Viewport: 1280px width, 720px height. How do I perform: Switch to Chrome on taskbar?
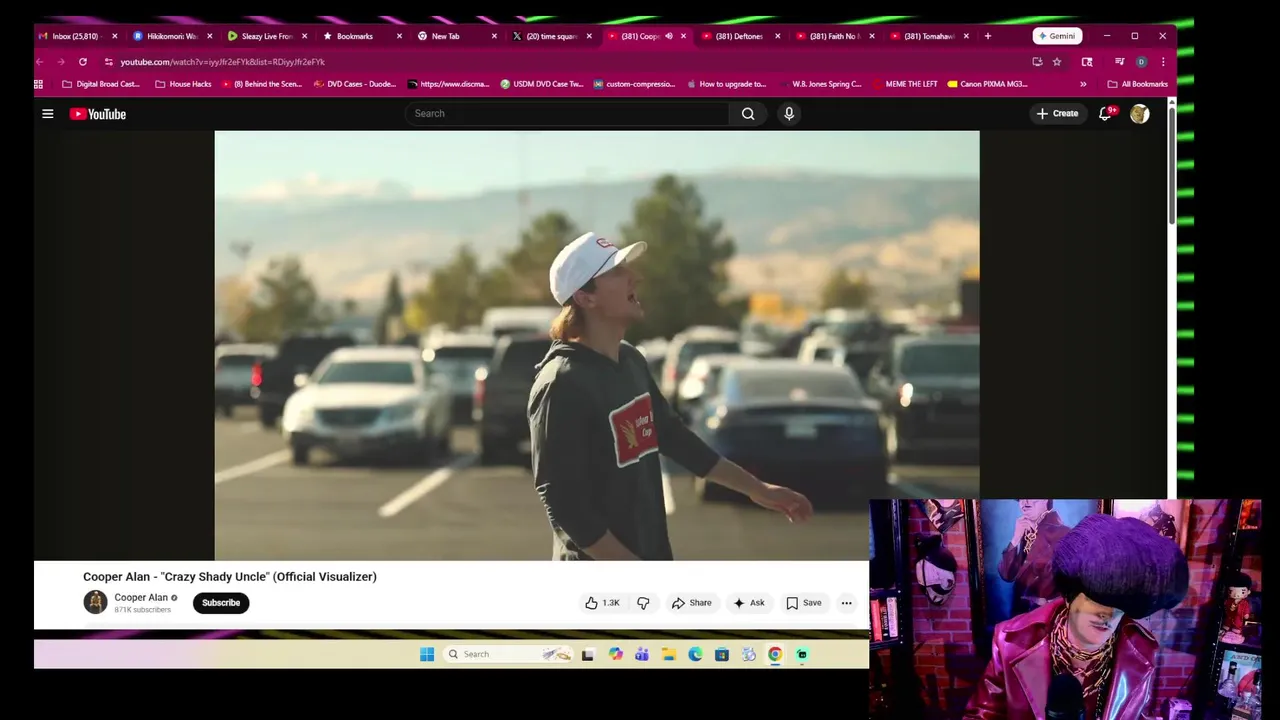click(775, 654)
